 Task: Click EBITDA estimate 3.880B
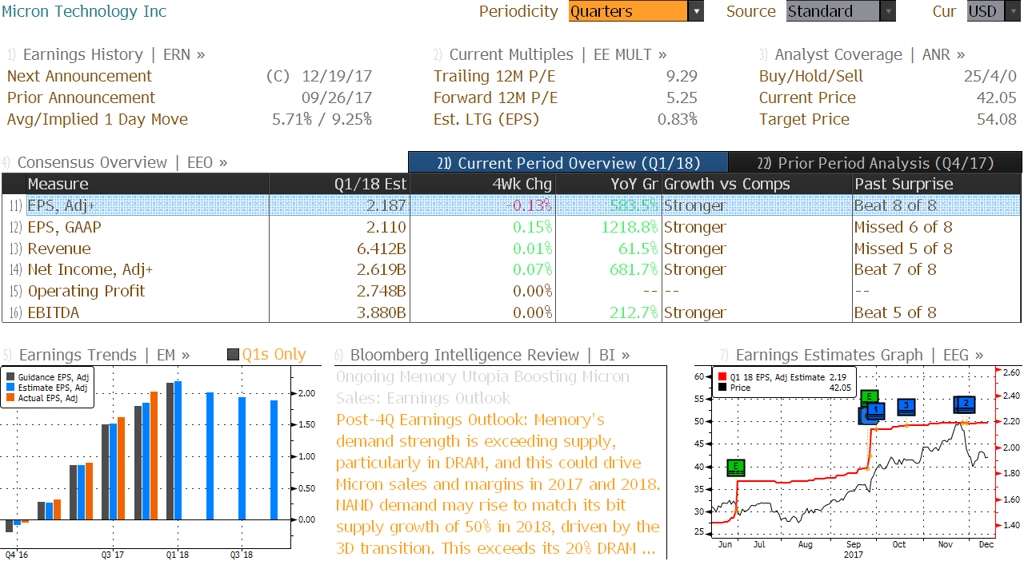(x=381, y=312)
